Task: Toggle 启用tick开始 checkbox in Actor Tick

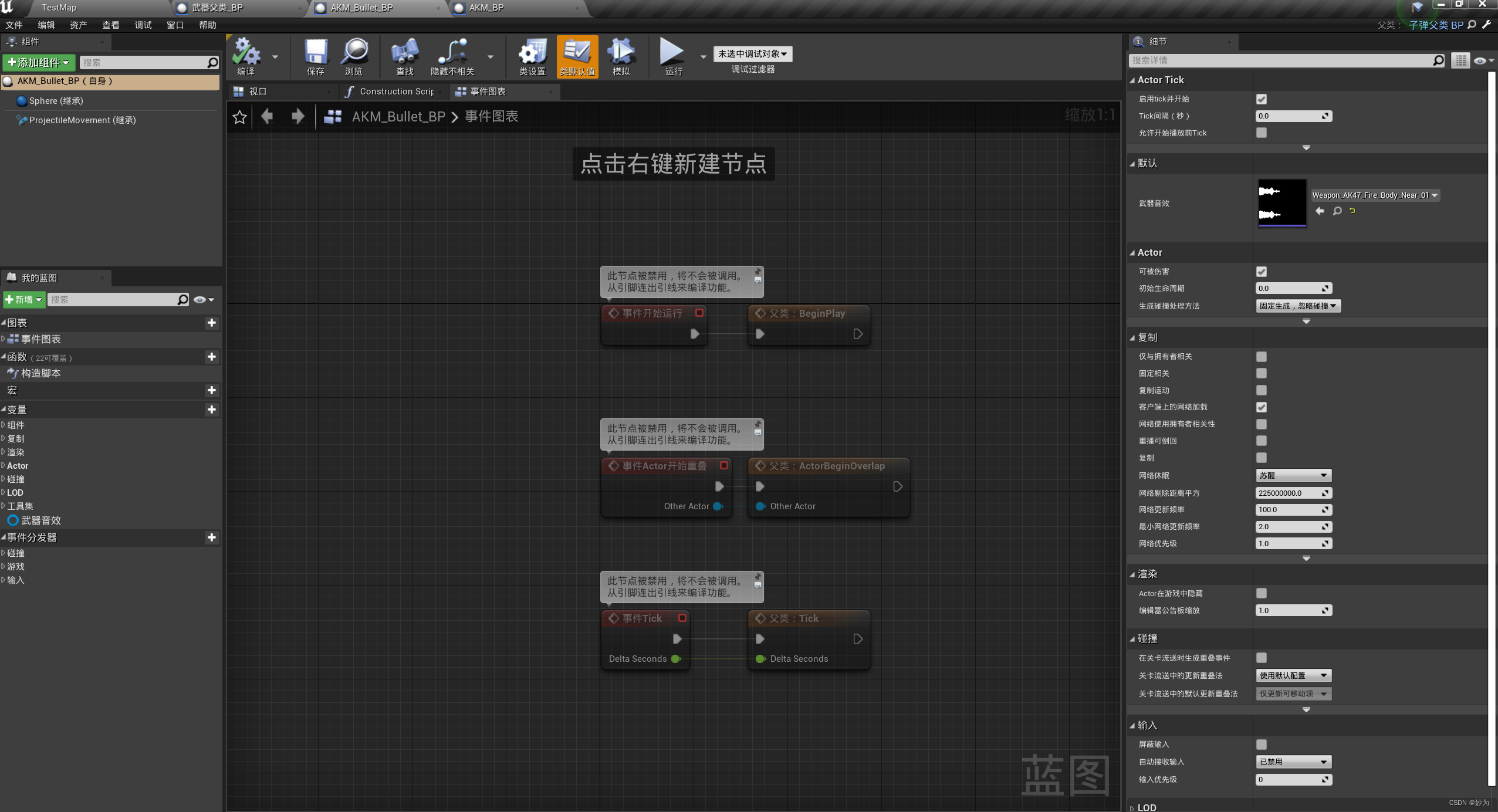Action: [x=1261, y=98]
